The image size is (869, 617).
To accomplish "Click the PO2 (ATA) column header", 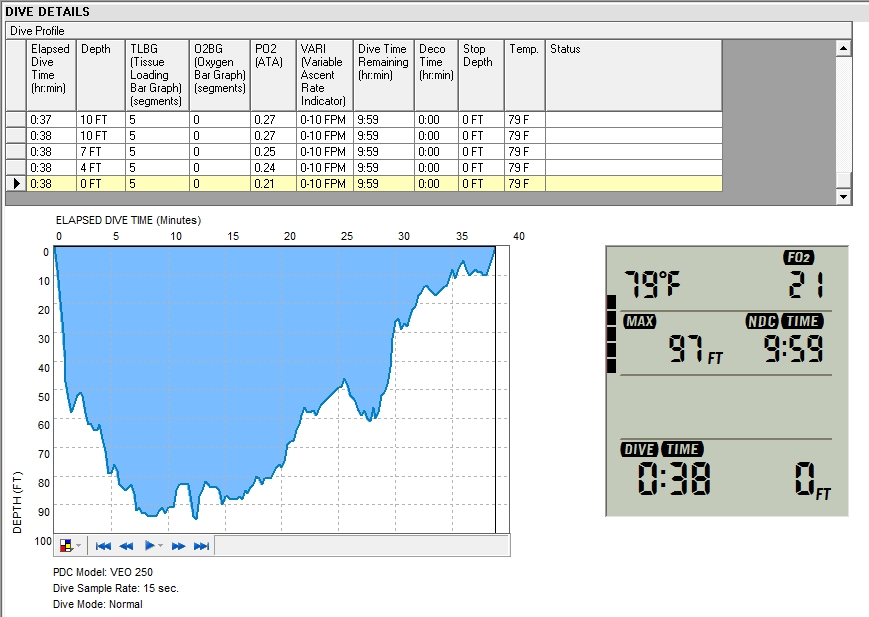I will [x=273, y=75].
